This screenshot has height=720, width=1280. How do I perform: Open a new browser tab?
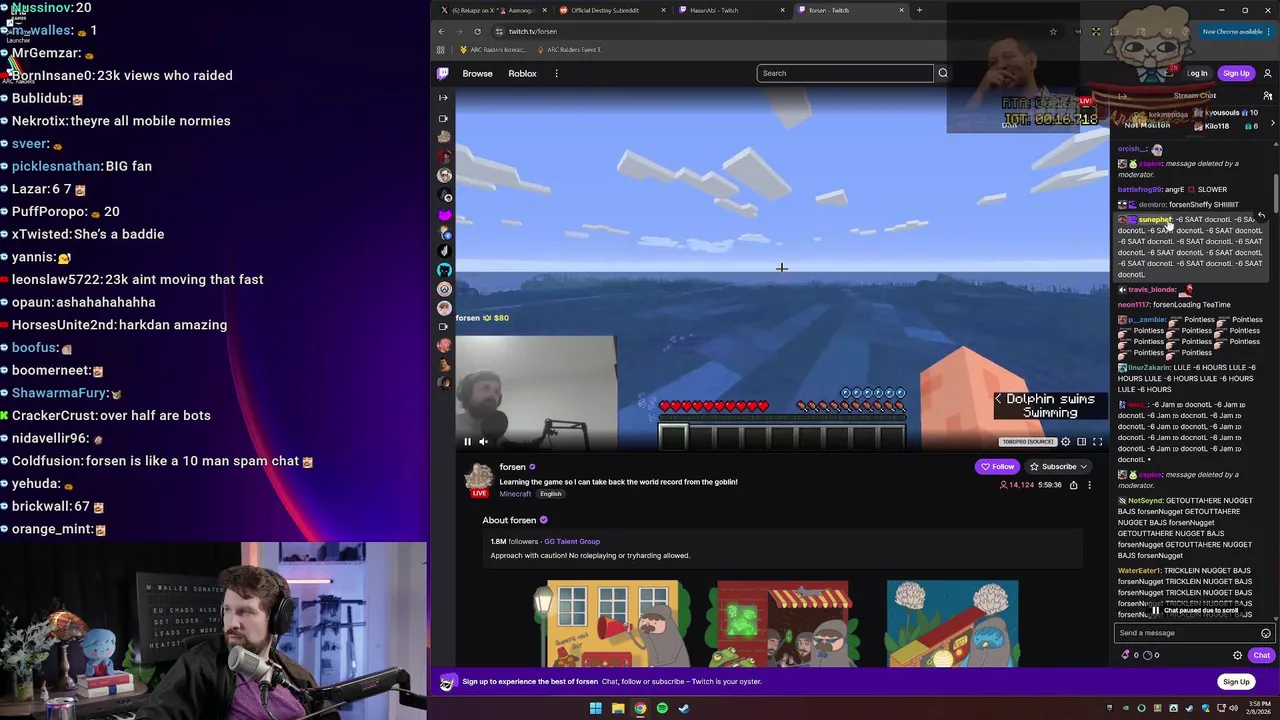919,10
